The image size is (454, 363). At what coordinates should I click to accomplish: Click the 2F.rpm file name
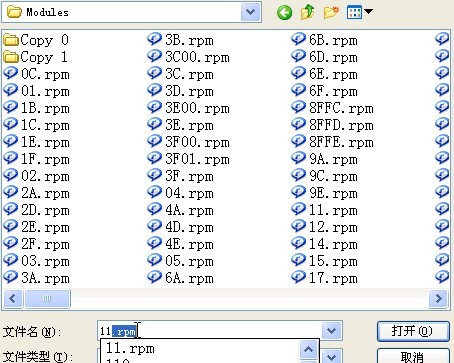coord(45,245)
